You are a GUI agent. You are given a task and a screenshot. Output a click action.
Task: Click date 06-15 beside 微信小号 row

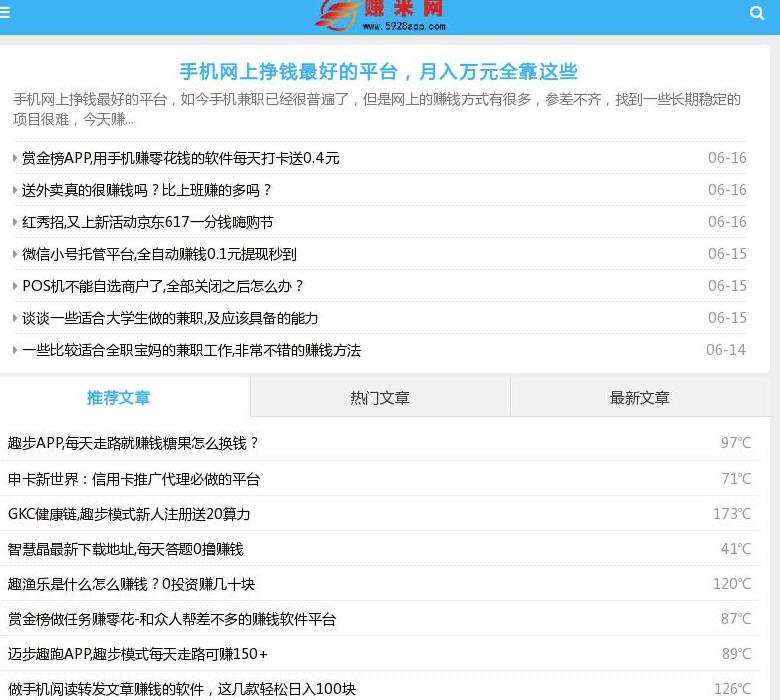[727, 254]
